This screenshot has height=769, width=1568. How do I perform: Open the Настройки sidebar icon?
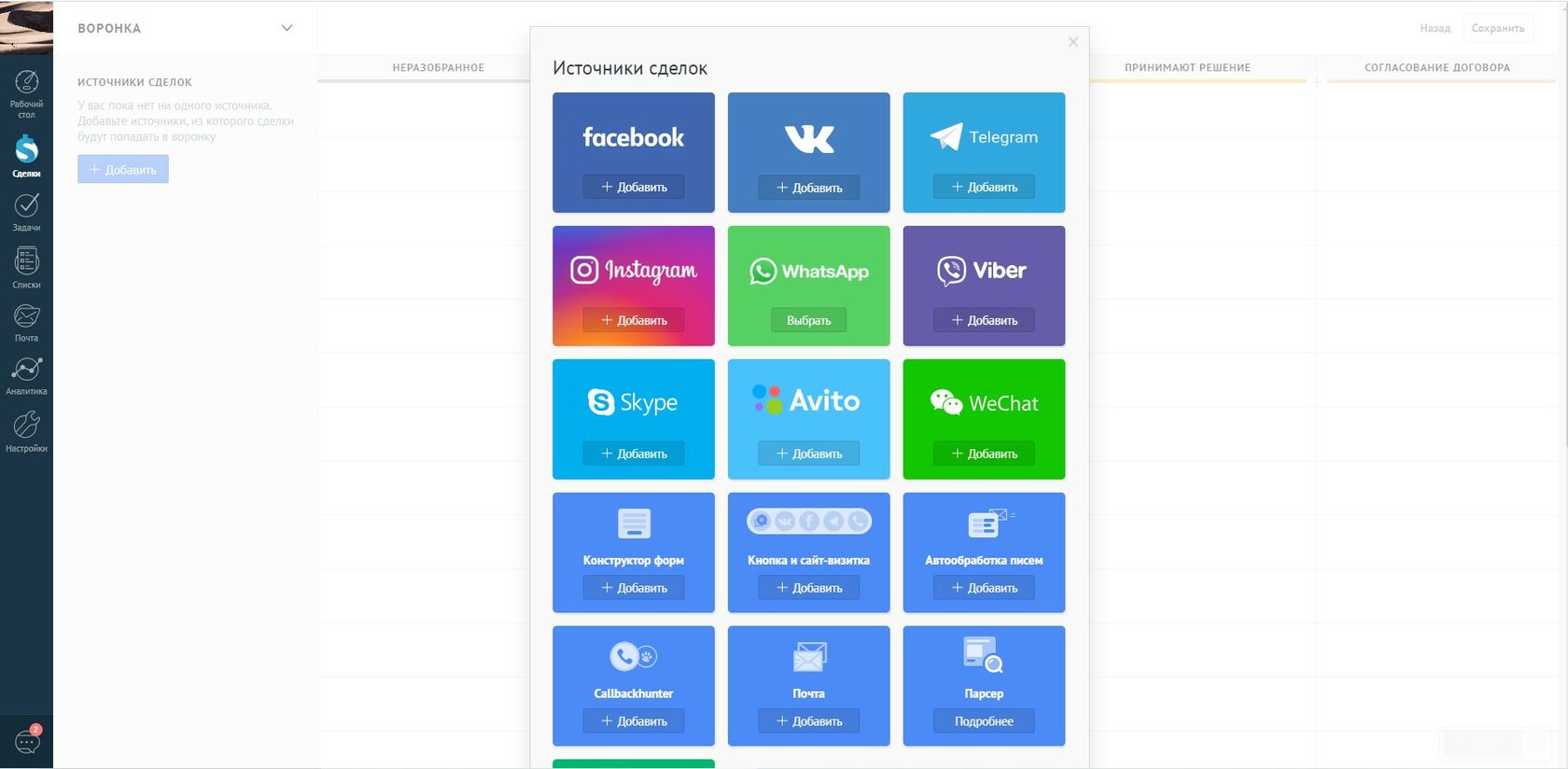point(26,432)
